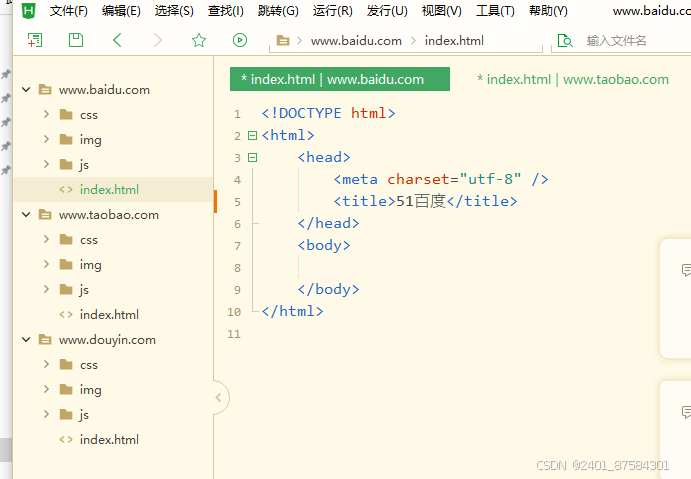Expand the css folder under www.baidu.com
Viewport: 691px width, 479px height.
[46, 114]
